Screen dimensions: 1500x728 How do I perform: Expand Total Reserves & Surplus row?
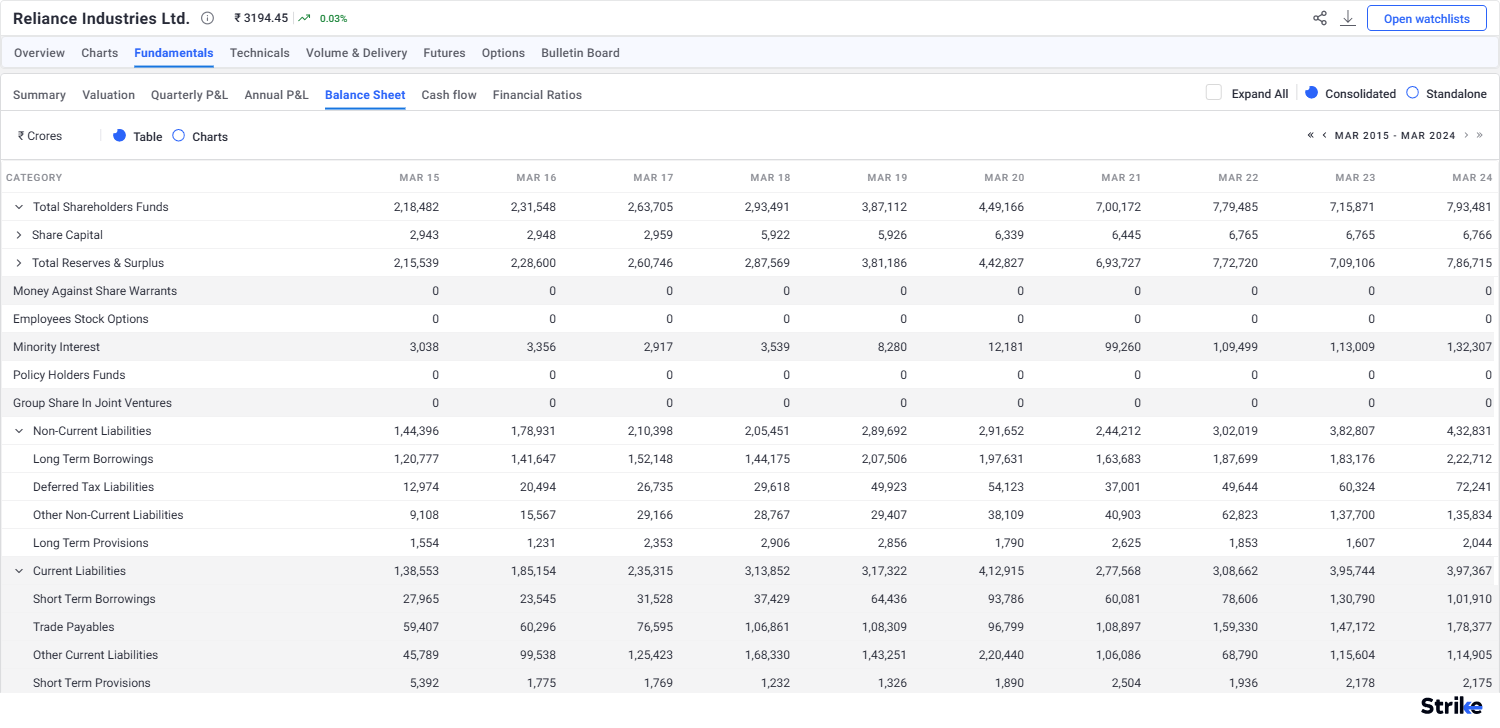click(19, 263)
